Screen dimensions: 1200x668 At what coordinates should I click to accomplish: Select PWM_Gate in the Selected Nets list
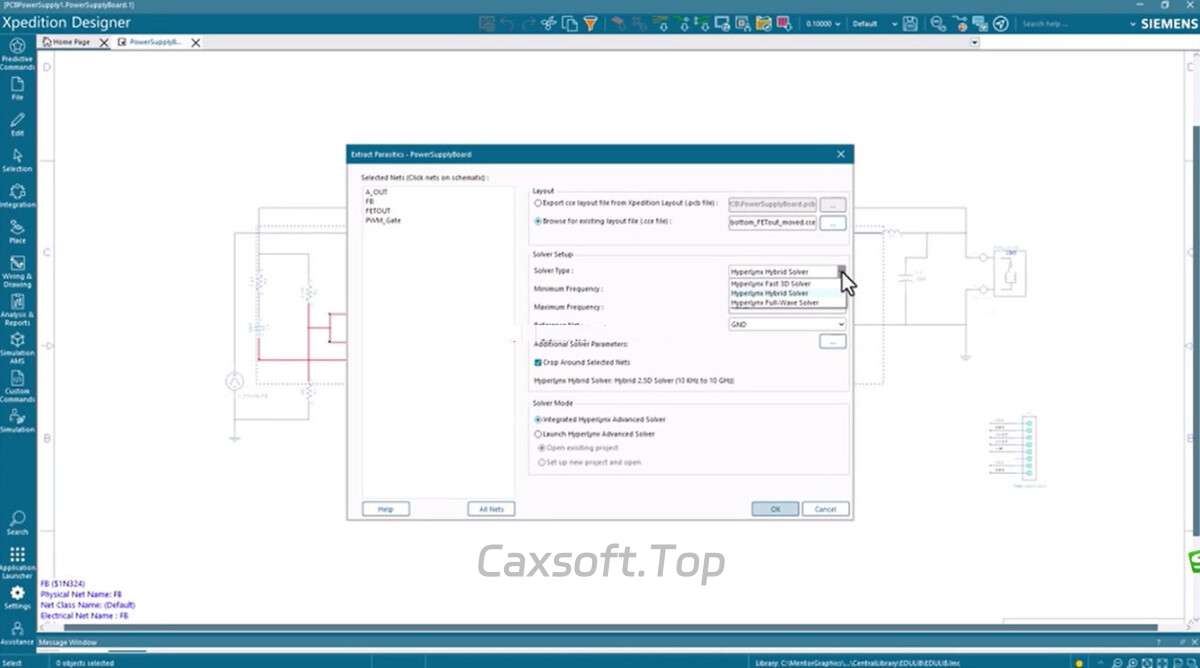(x=382, y=220)
